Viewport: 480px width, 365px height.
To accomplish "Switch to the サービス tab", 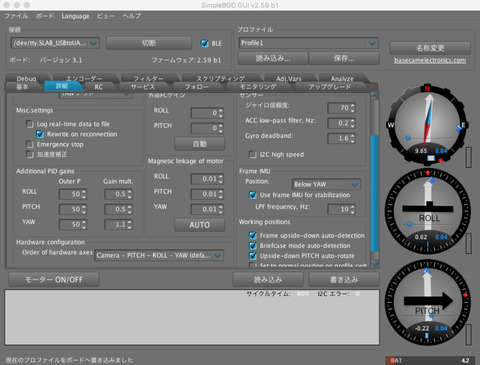I will click(143, 87).
